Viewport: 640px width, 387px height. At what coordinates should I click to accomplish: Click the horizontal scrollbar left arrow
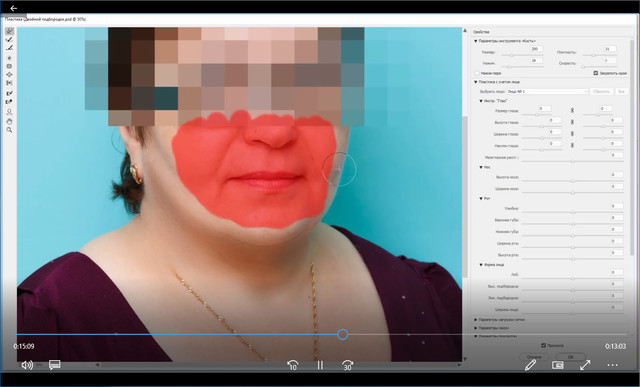pos(97,365)
